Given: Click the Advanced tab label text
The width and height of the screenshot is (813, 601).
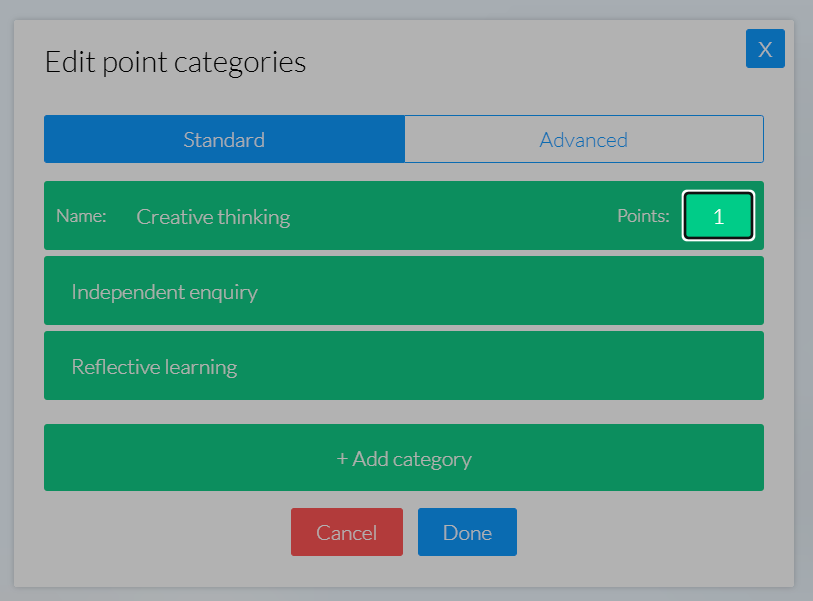Looking at the screenshot, I should coord(583,139).
